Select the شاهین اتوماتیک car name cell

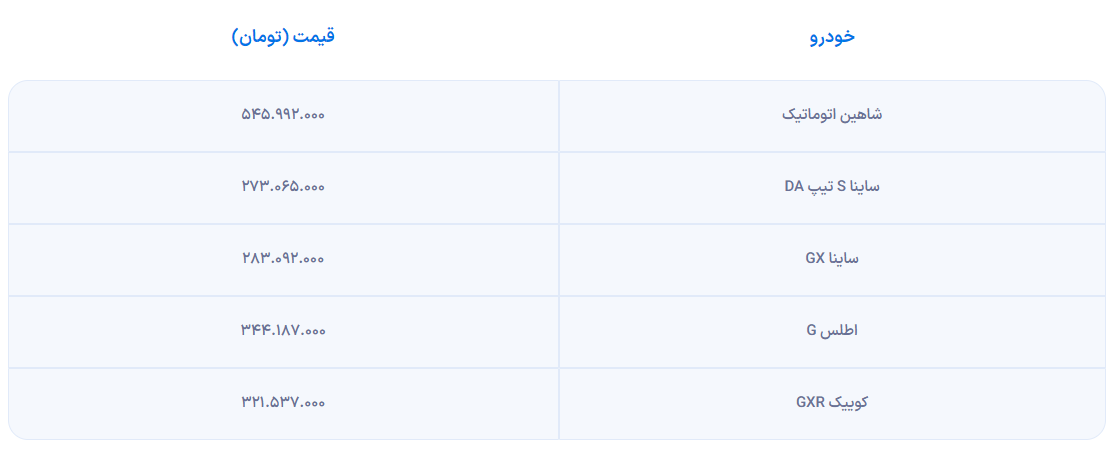(832, 115)
